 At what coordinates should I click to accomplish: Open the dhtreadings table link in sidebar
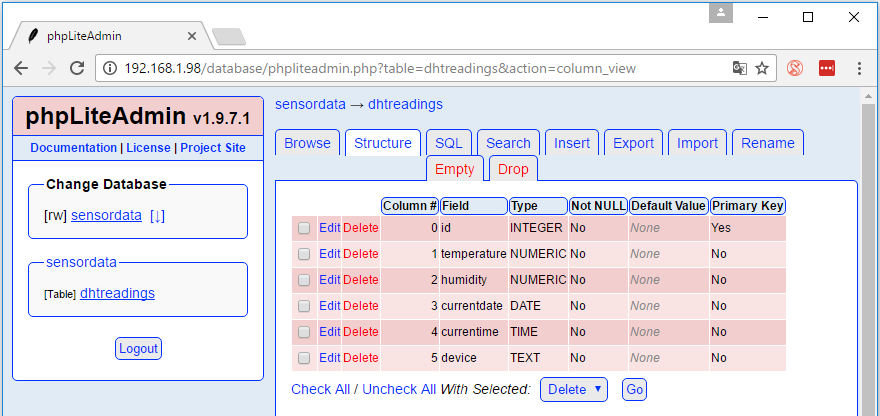[117, 293]
